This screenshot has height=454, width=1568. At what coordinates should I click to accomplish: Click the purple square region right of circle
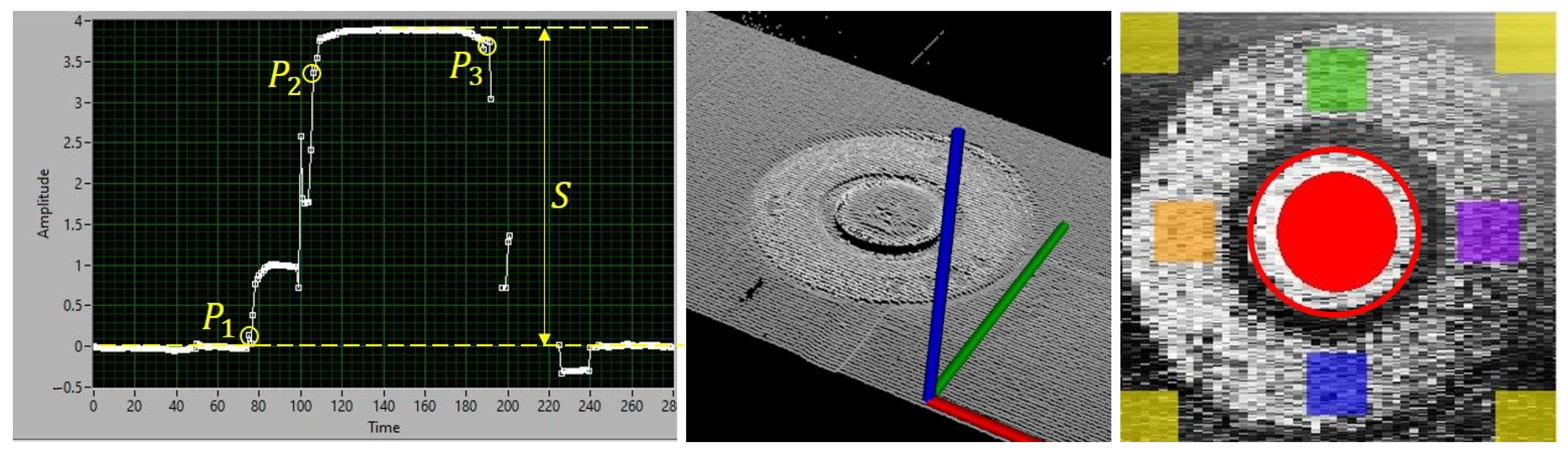pos(1488,232)
